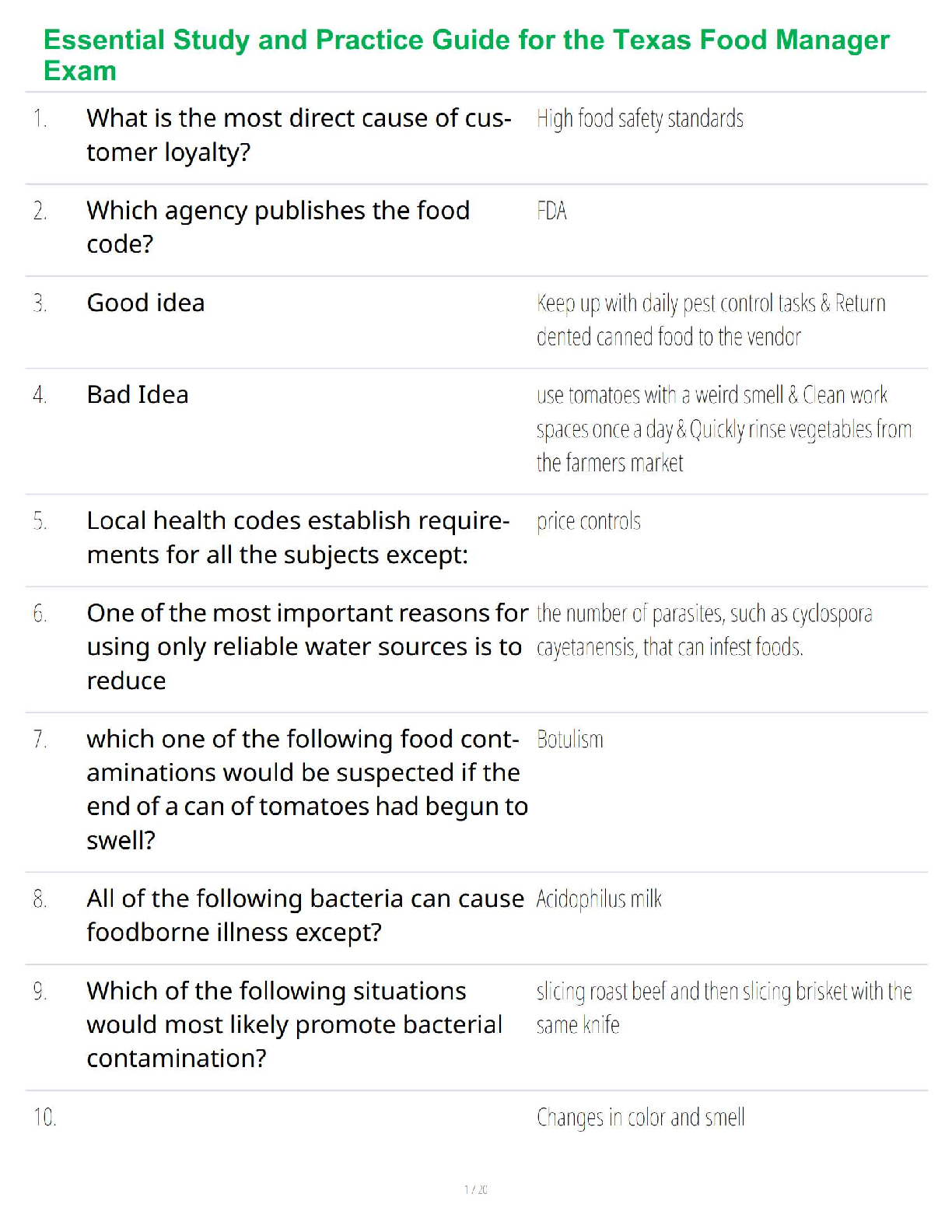Click the 'Changes in color and smell' answer
This screenshot has width=952, height=1232.
pos(640,1118)
